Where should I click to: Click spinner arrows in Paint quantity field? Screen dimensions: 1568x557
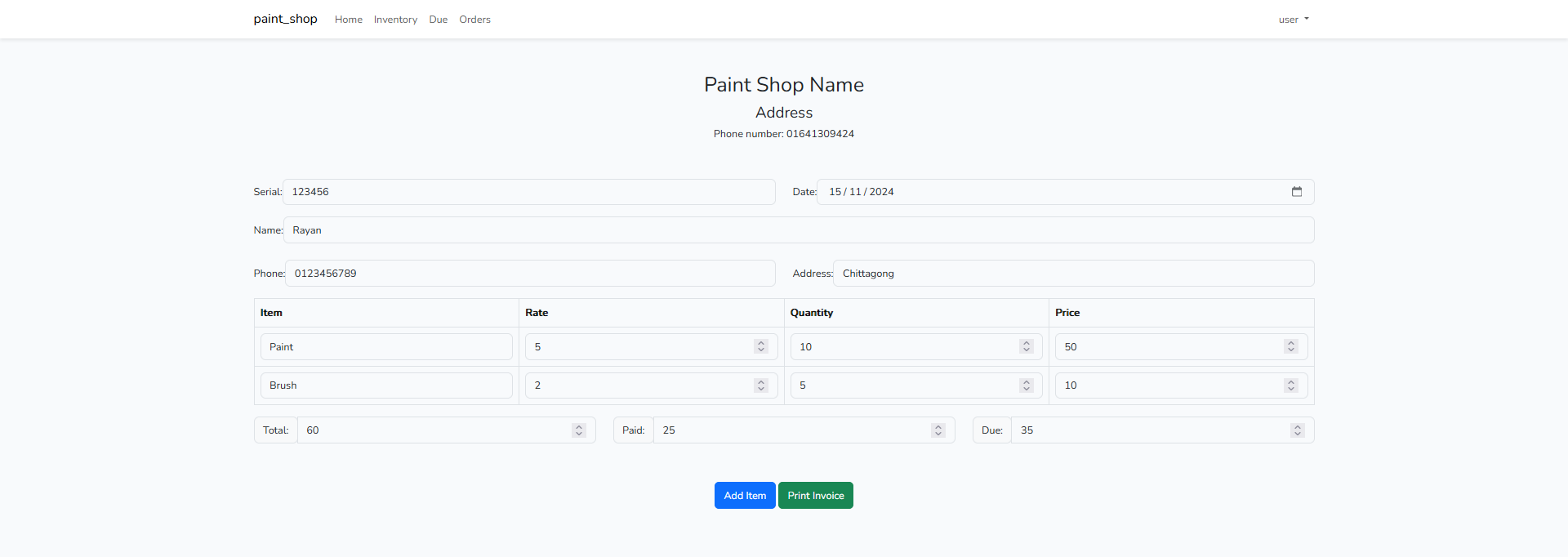(1026, 347)
